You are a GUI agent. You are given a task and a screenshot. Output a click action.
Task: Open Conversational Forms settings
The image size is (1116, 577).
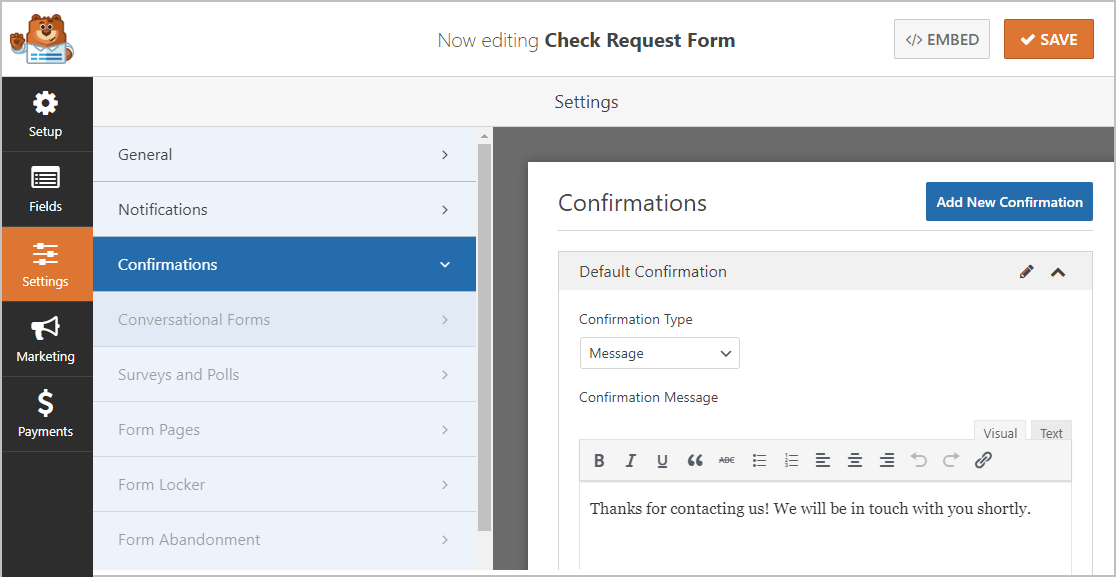285,319
